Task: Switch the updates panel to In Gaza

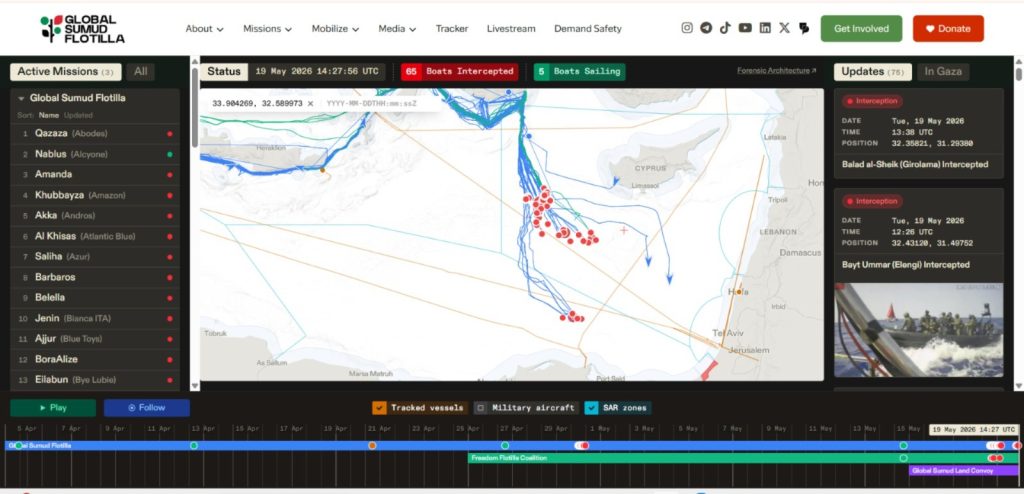Action: (943, 72)
